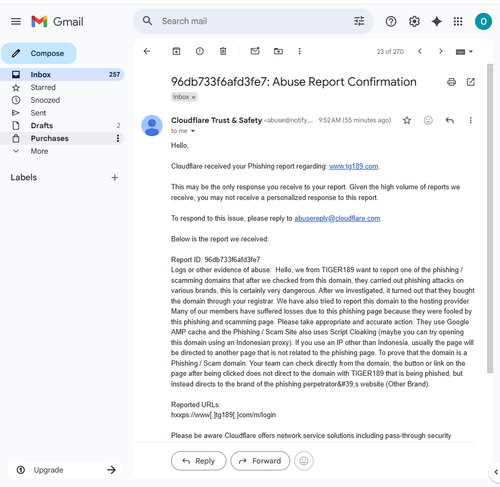Open the account avatar menu
This screenshot has height=487, width=500.
pyautogui.click(x=483, y=22)
